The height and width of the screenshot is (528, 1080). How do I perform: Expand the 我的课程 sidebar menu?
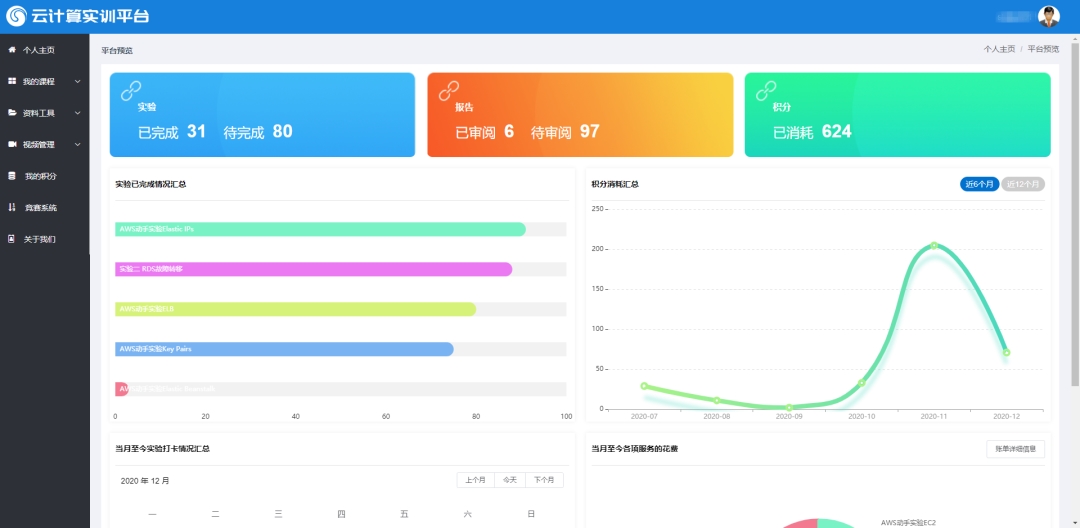click(44, 81)
